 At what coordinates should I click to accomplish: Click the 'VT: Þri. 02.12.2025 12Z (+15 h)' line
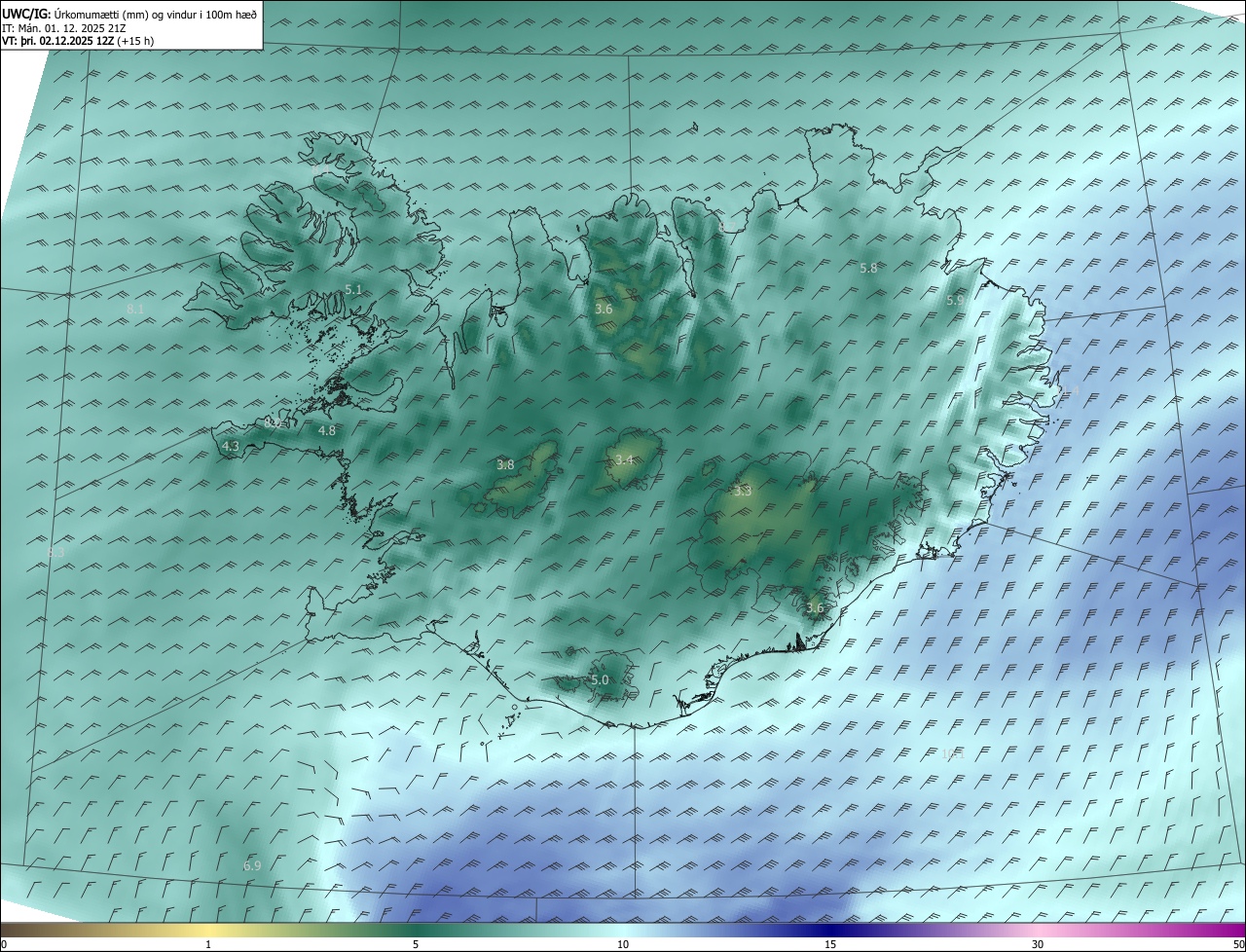(78, 41)
